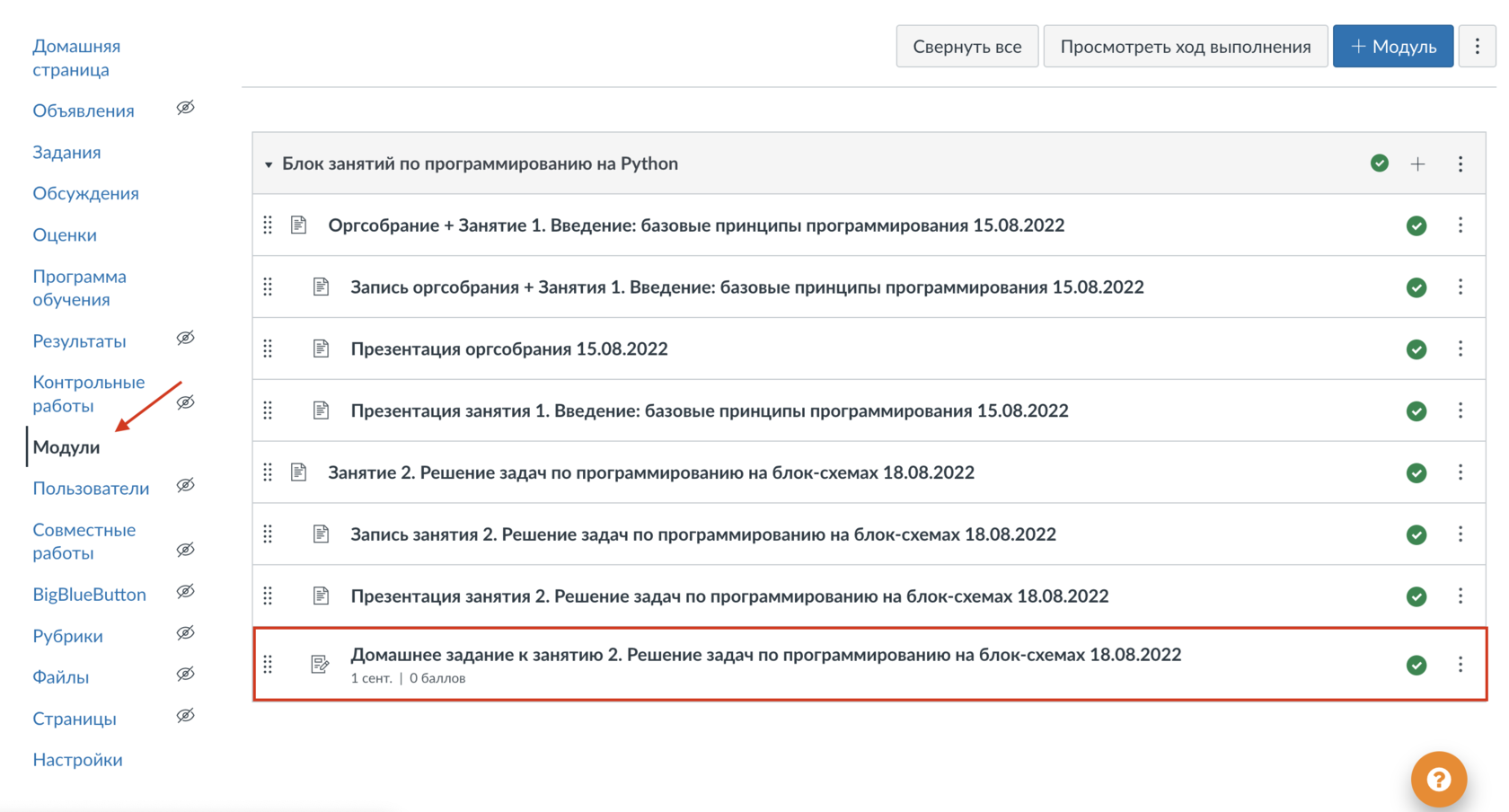Collapse the Блок занятий по программированию module
Screen dimensions: 1509x812
269,164
